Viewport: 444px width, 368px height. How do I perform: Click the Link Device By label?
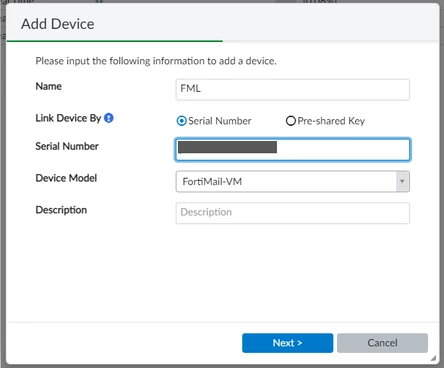[68, 118]
